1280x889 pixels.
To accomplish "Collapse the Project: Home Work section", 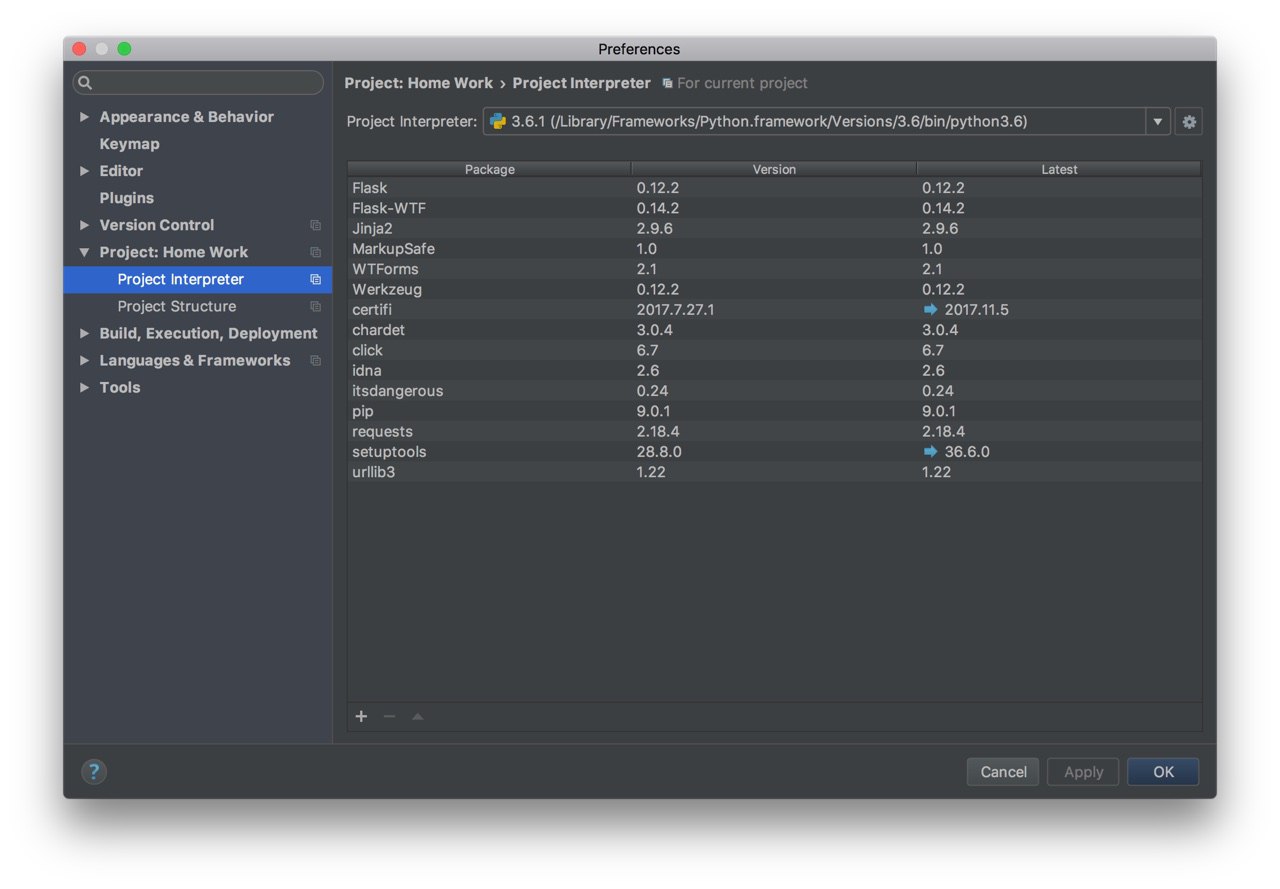I will pyautogui.click(x=84, y=252).
